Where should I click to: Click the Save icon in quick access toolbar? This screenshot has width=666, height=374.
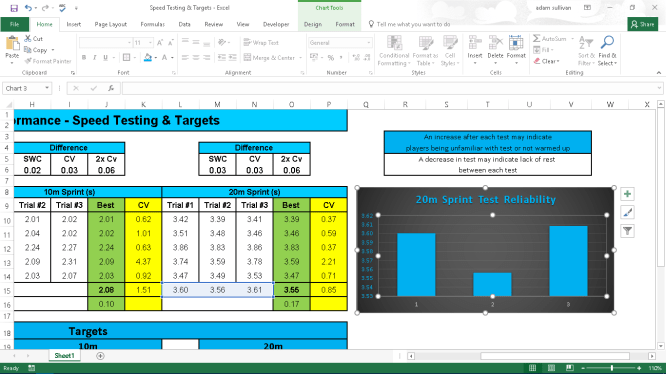(14, 8)
